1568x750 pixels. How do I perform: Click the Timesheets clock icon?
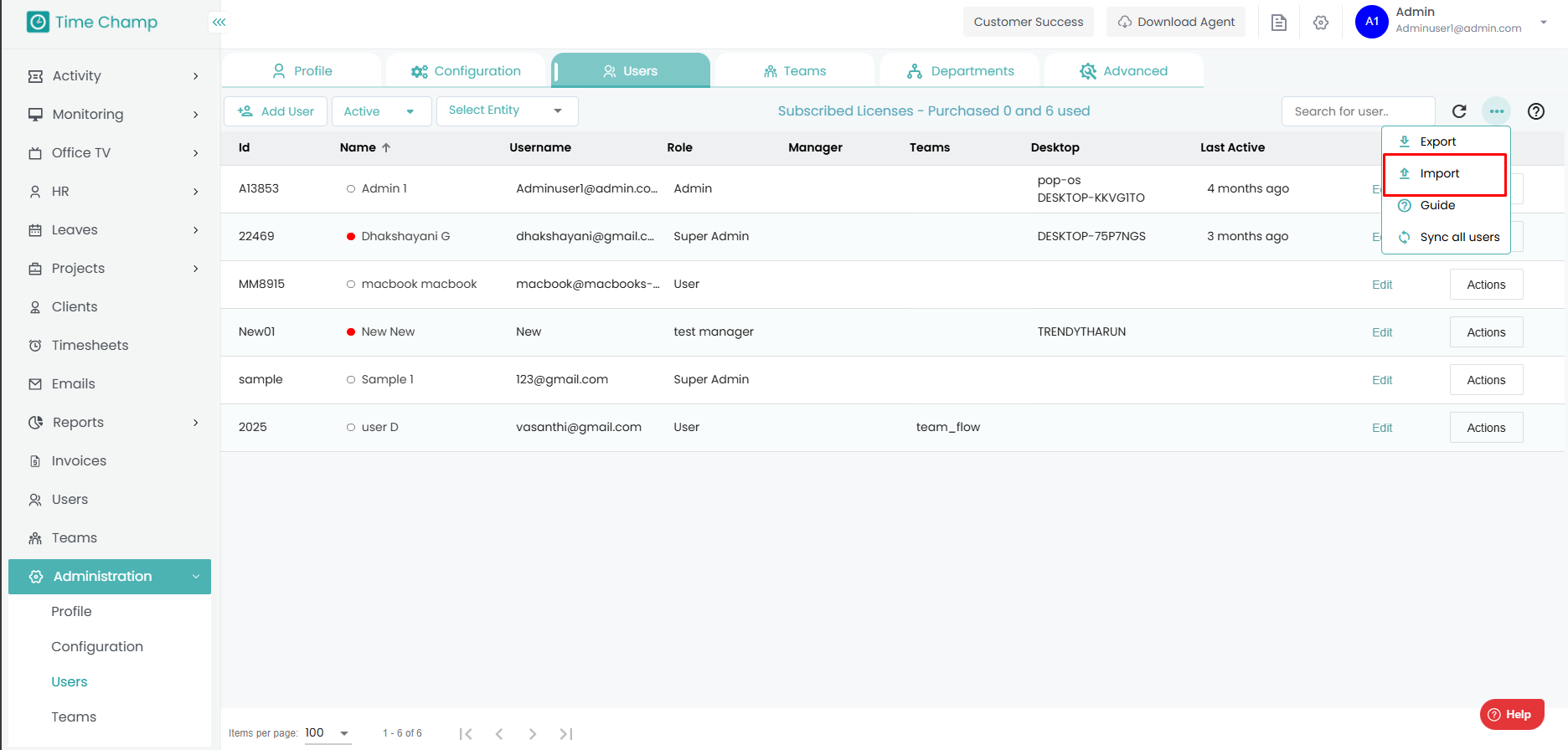coord(35,346)
